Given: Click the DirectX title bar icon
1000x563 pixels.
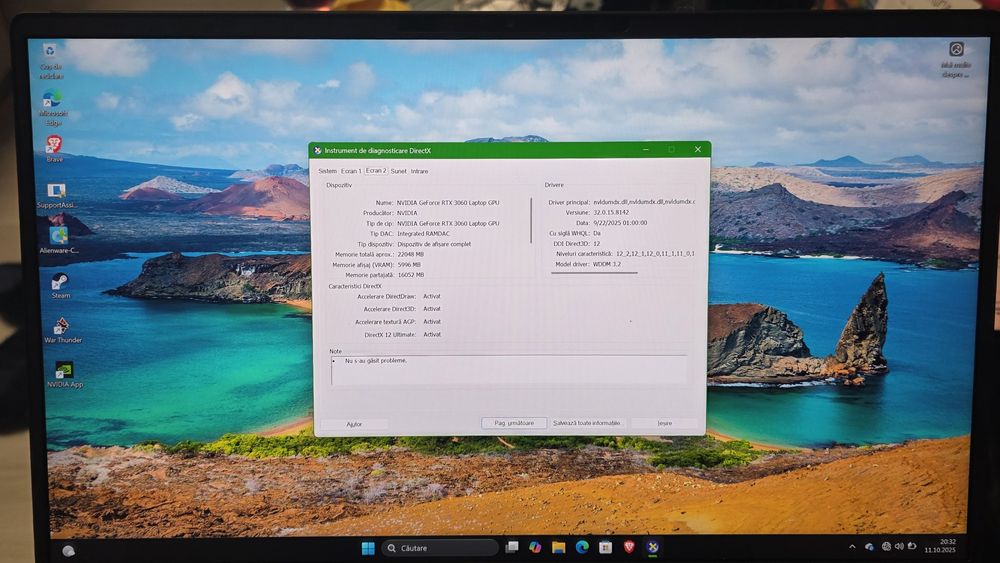Looking at the screenshot, I should tap(318, 150).
